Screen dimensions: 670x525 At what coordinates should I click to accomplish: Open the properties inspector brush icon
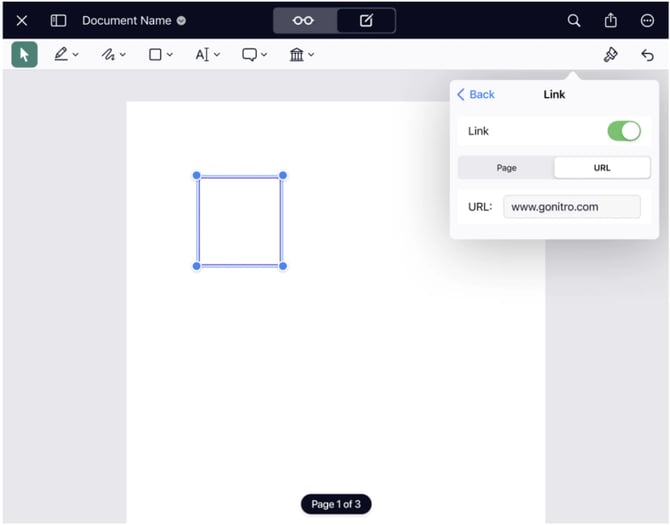610,55
